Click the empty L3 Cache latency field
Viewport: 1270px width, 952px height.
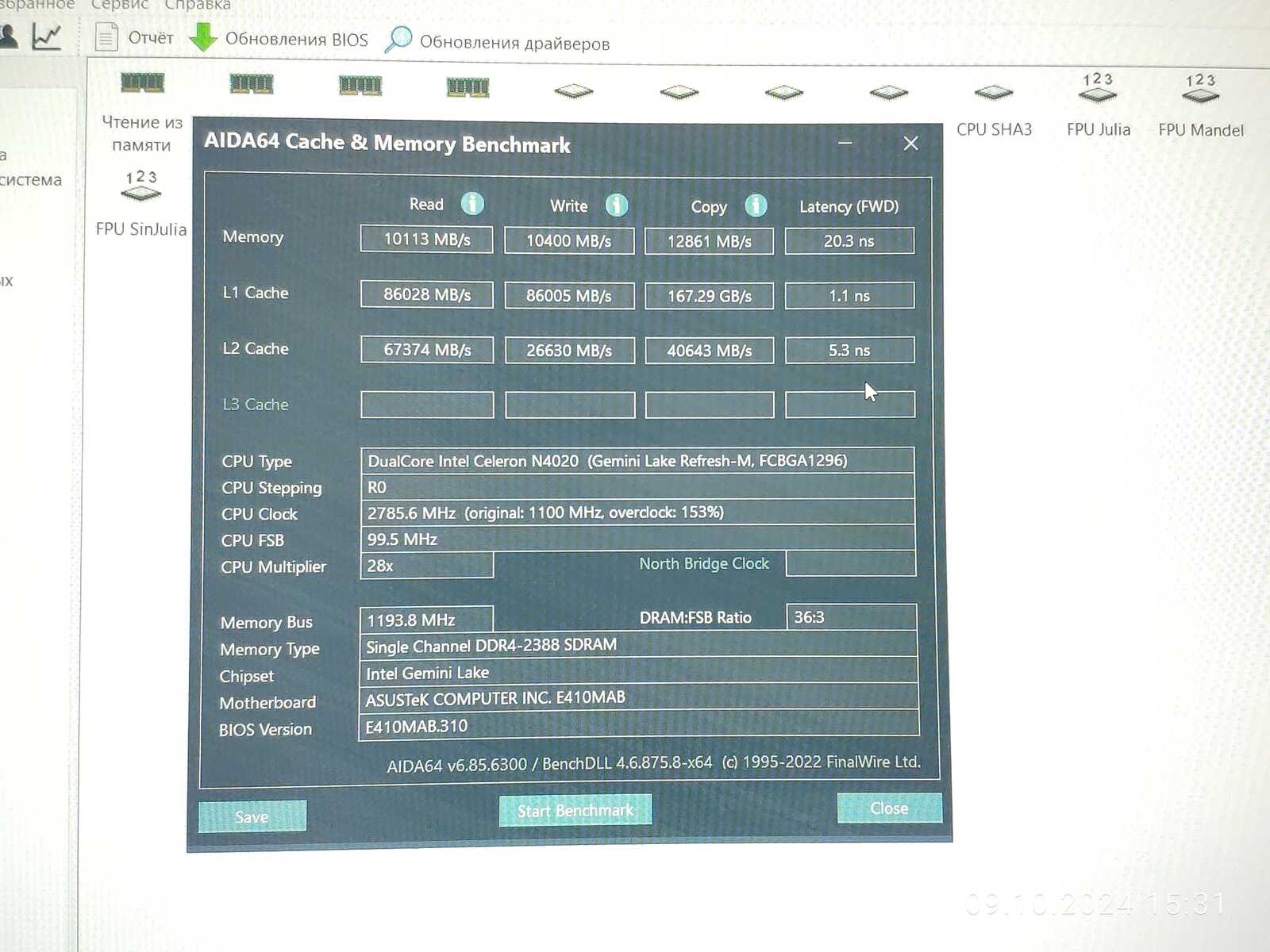(850, 404)
